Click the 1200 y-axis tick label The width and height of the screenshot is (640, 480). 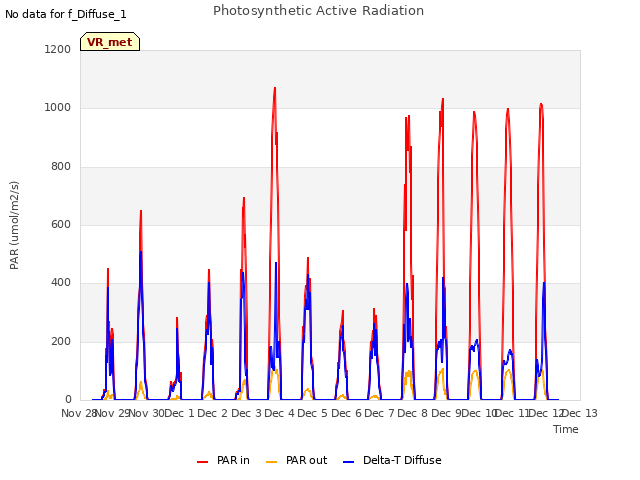[58, 49]
